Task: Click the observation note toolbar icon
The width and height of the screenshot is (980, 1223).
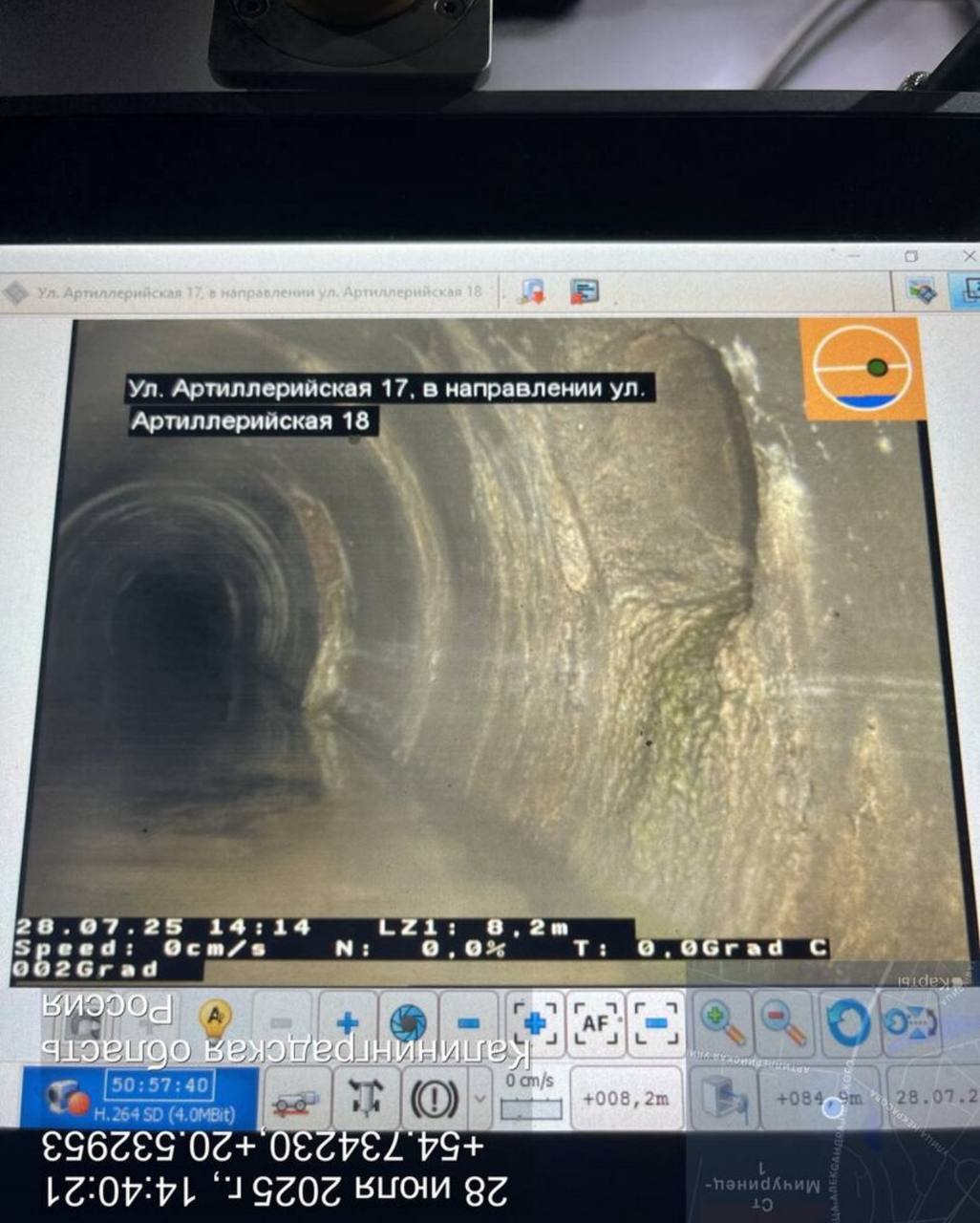Action: pos(585,290)
